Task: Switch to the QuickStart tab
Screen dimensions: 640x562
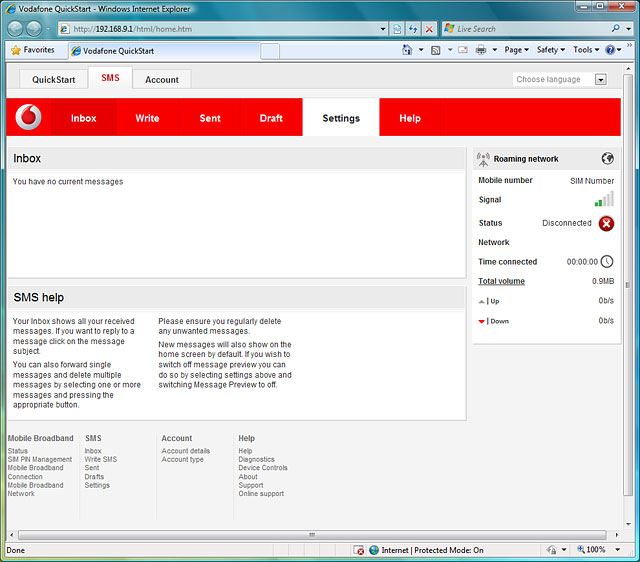Action: 53,80
